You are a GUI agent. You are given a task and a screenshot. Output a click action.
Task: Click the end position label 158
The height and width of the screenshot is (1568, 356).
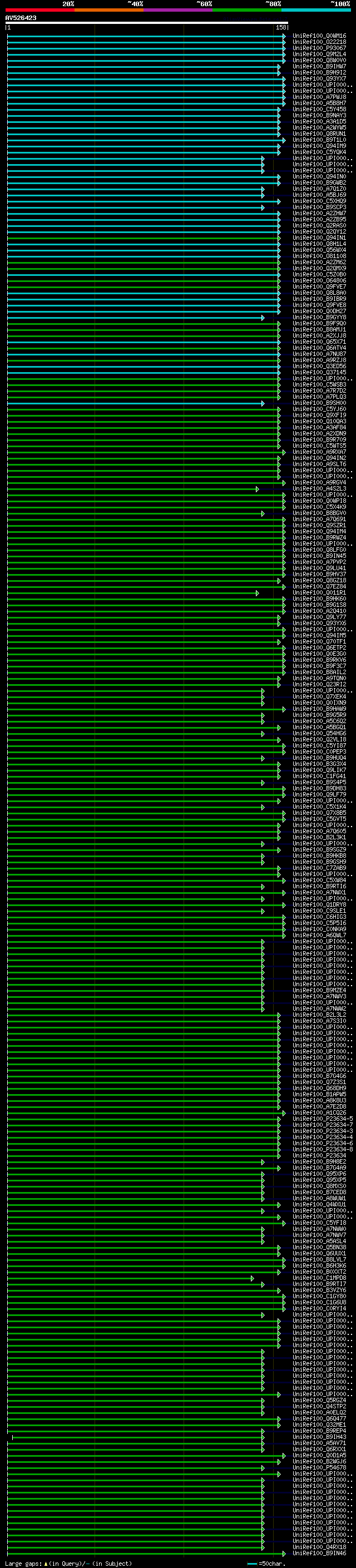coord(280,27)
